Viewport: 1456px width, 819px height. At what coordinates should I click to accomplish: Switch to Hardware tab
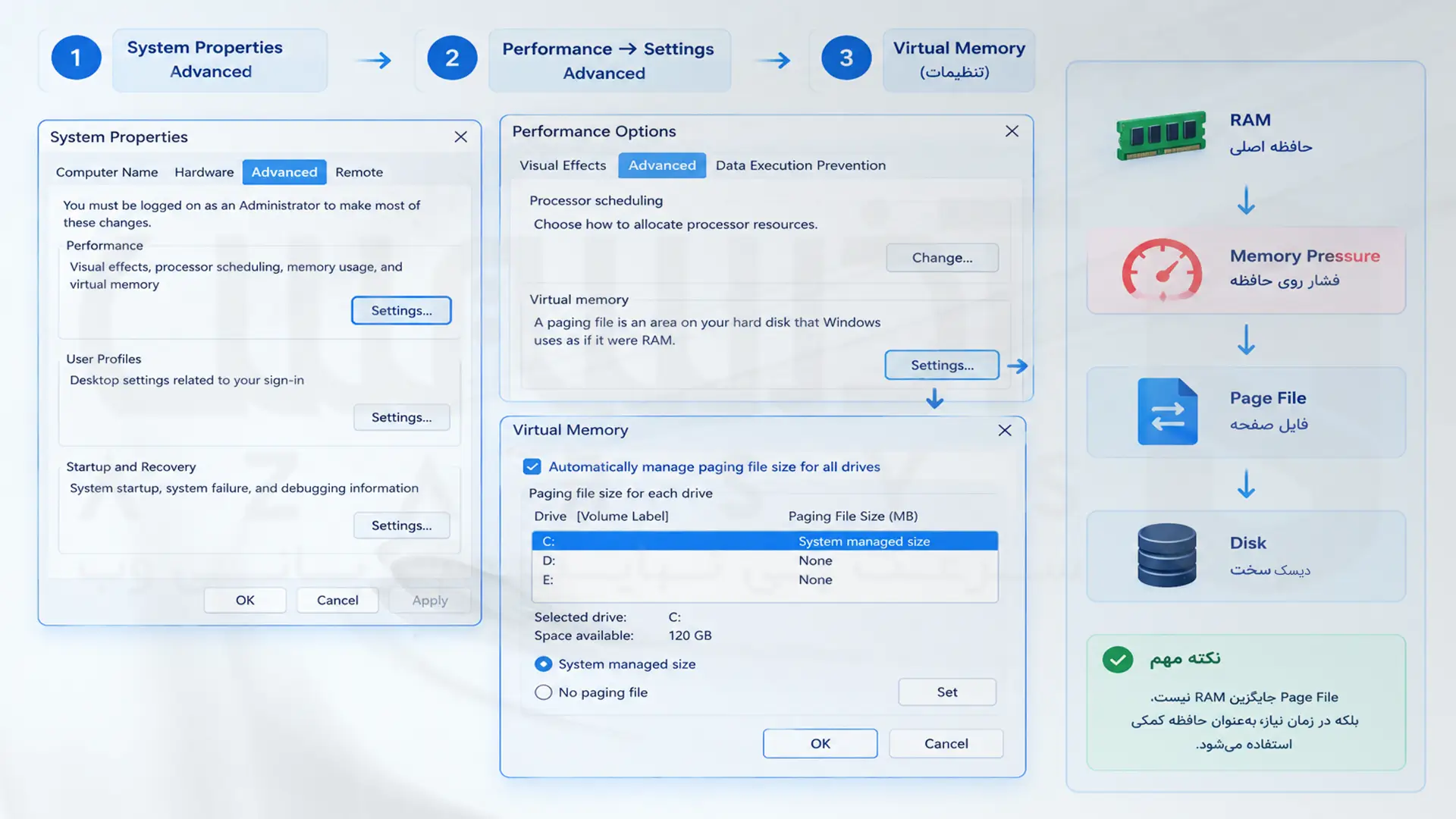204,172
